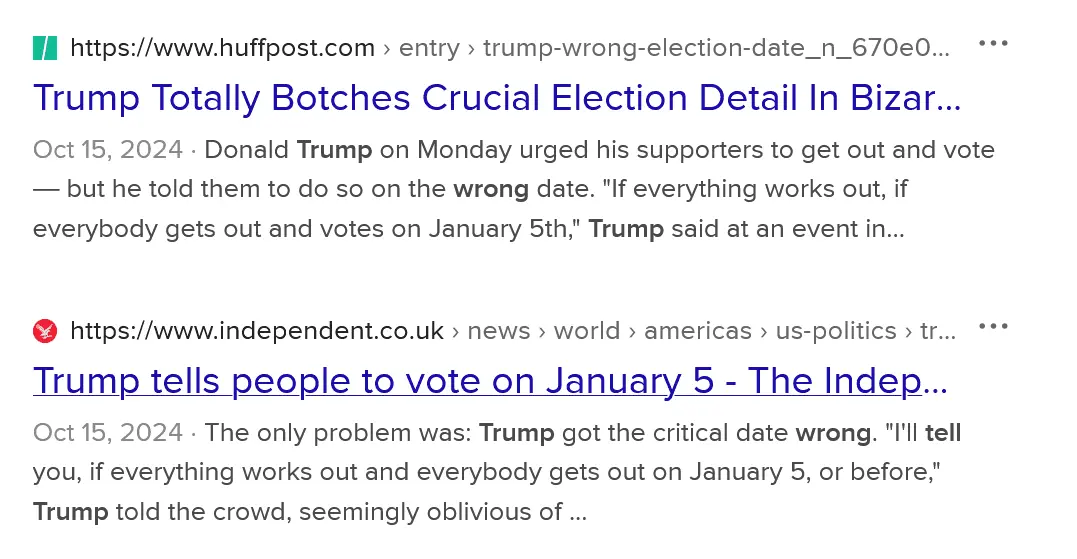Open the "Trump tells people to vote on January 5" headline

point(490,381)
